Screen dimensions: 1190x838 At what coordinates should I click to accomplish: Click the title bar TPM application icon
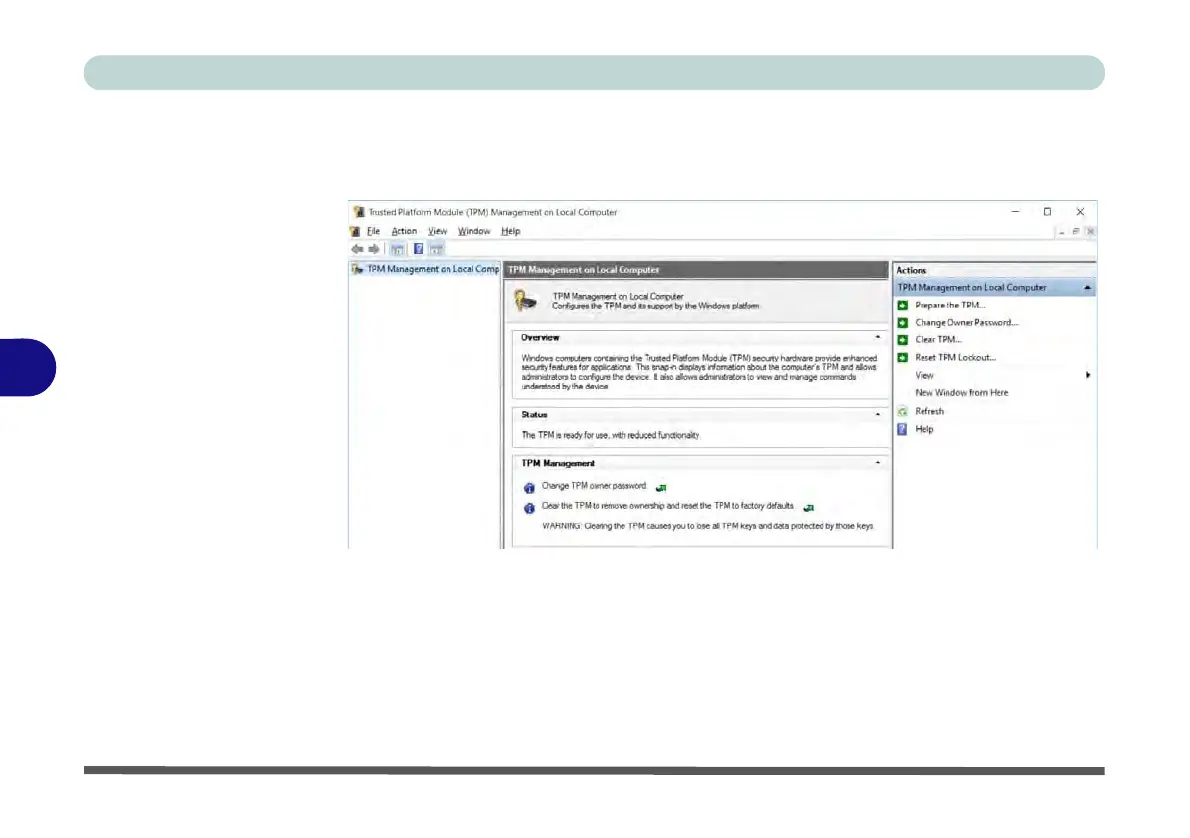(359, 212)
